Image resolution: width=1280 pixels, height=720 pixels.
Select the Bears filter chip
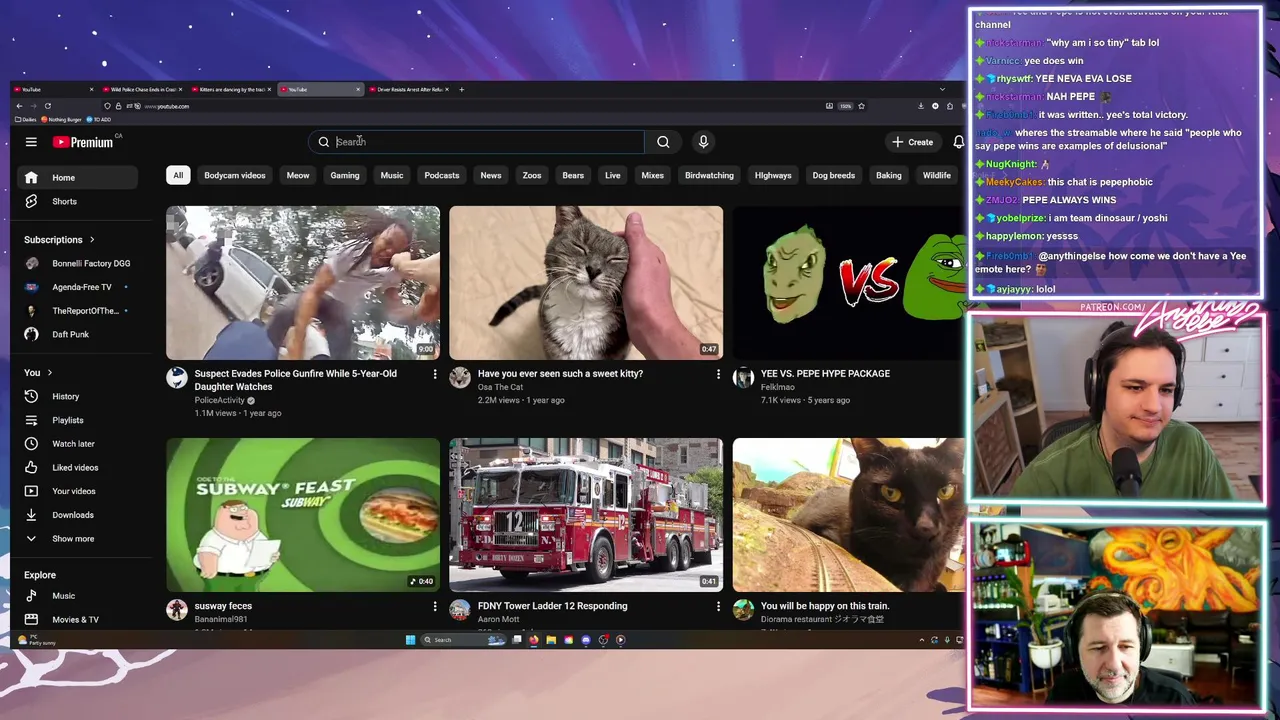tap(573, 175)
